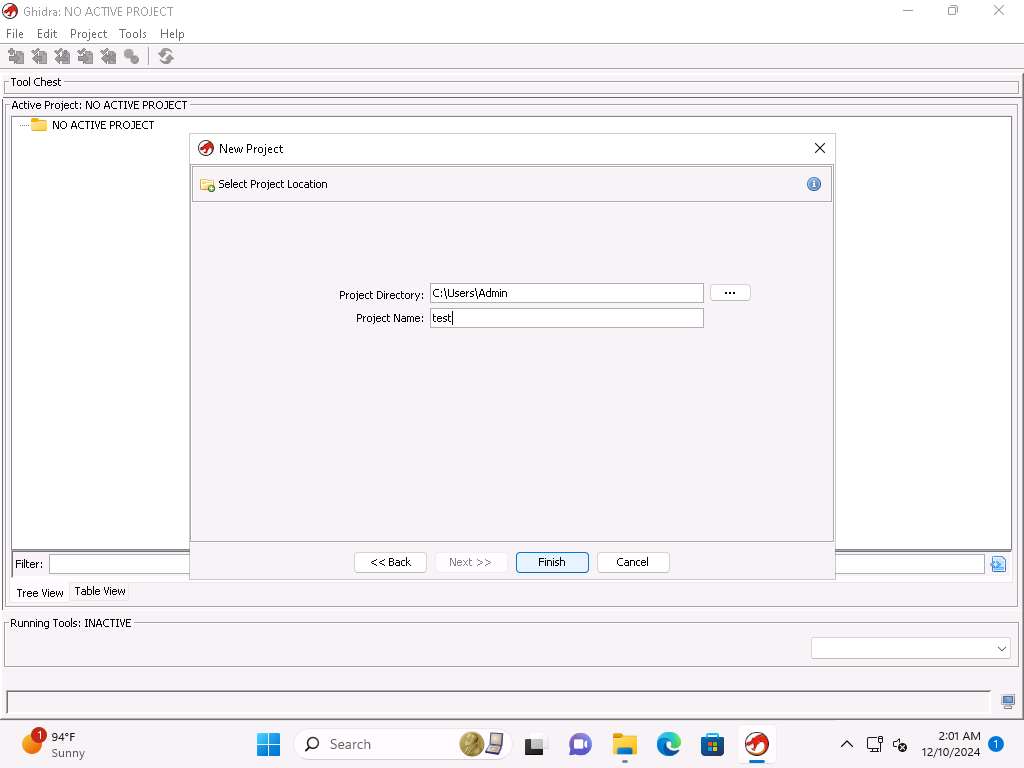This screenshot has height=768, width=1024.
Task: Open File Explorer from the taskbar
Action: point(624,744)
